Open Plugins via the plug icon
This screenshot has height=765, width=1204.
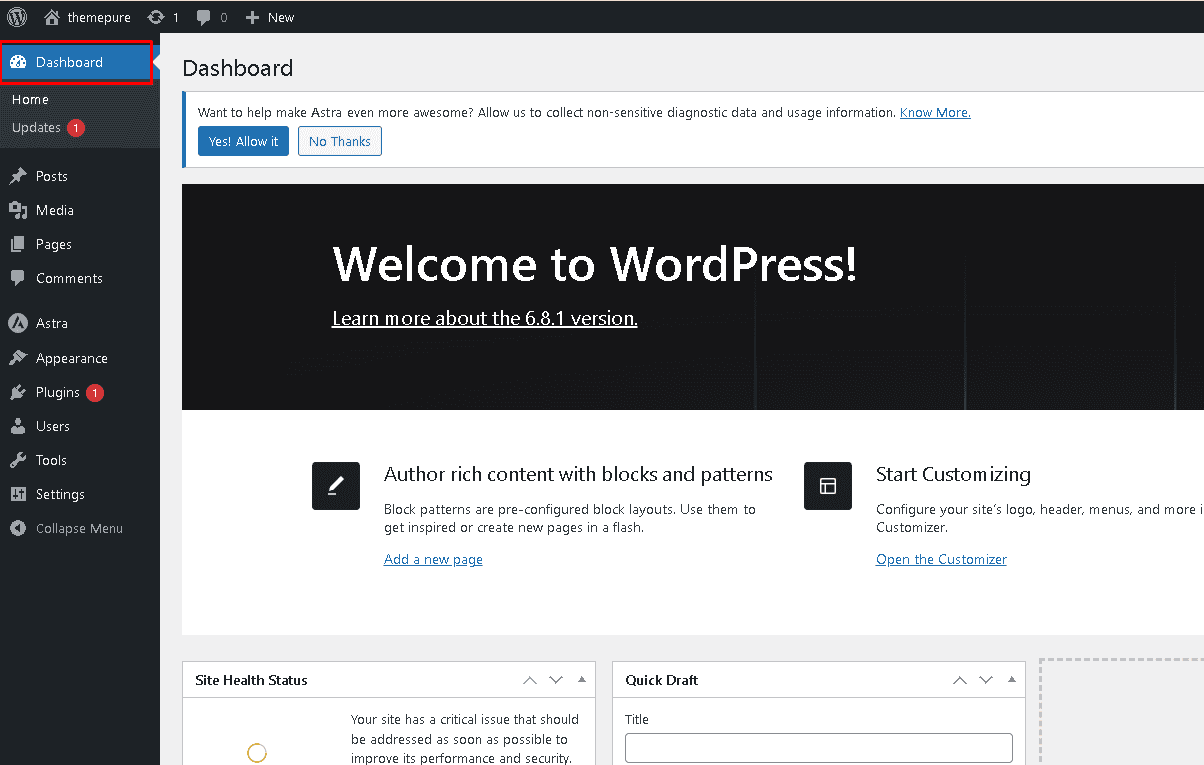click(18, 392)
